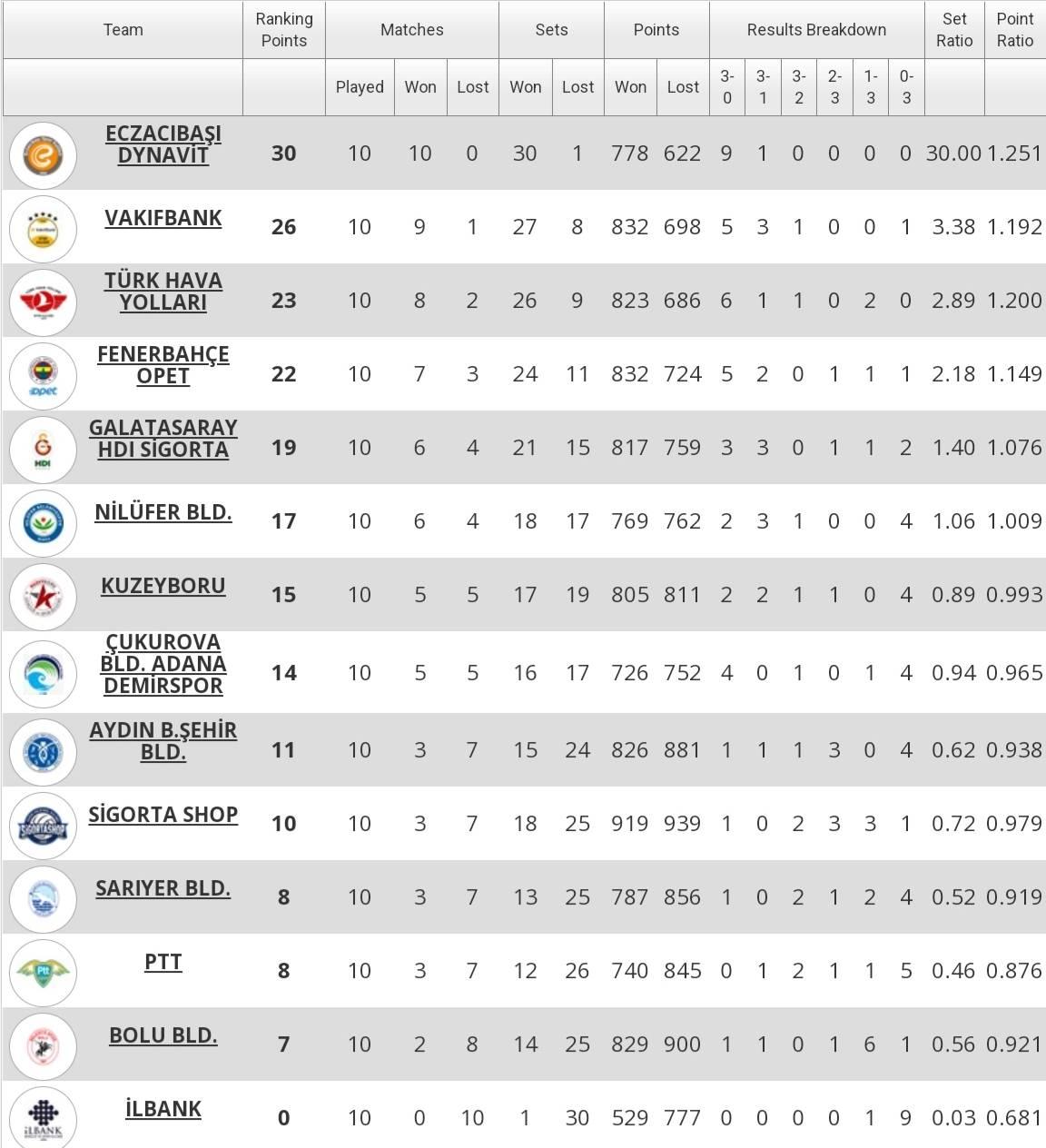This screenshot has height=1148, width=1046.
Task: Click the VakıfBank team logo
Action: [43, 229]
